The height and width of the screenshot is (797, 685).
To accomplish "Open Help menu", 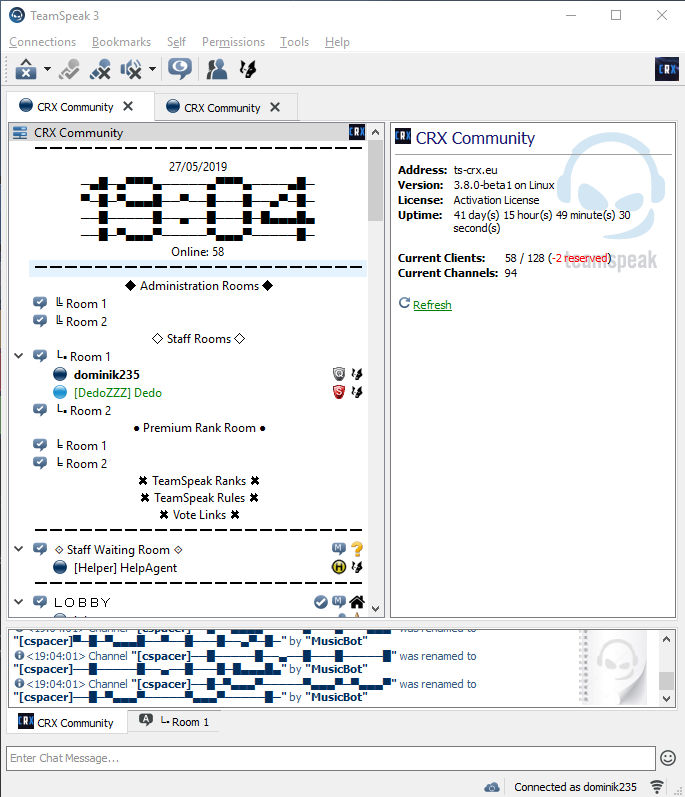I will coord(337,42).
